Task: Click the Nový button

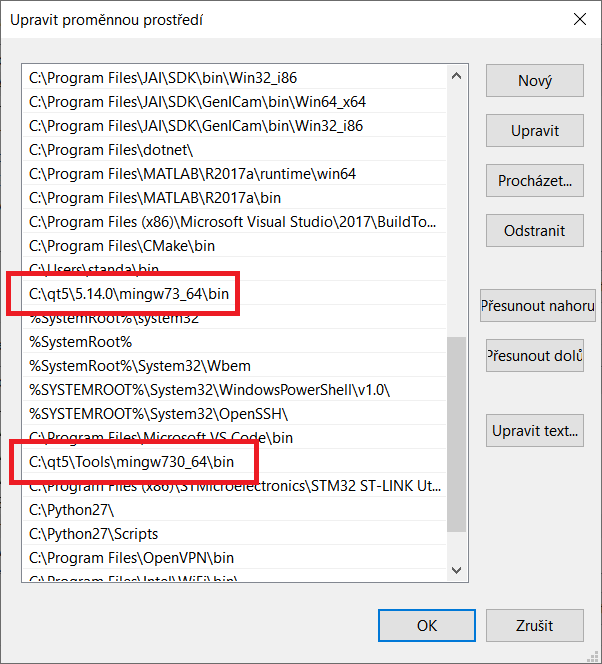Action: click(x=535, y=81)
